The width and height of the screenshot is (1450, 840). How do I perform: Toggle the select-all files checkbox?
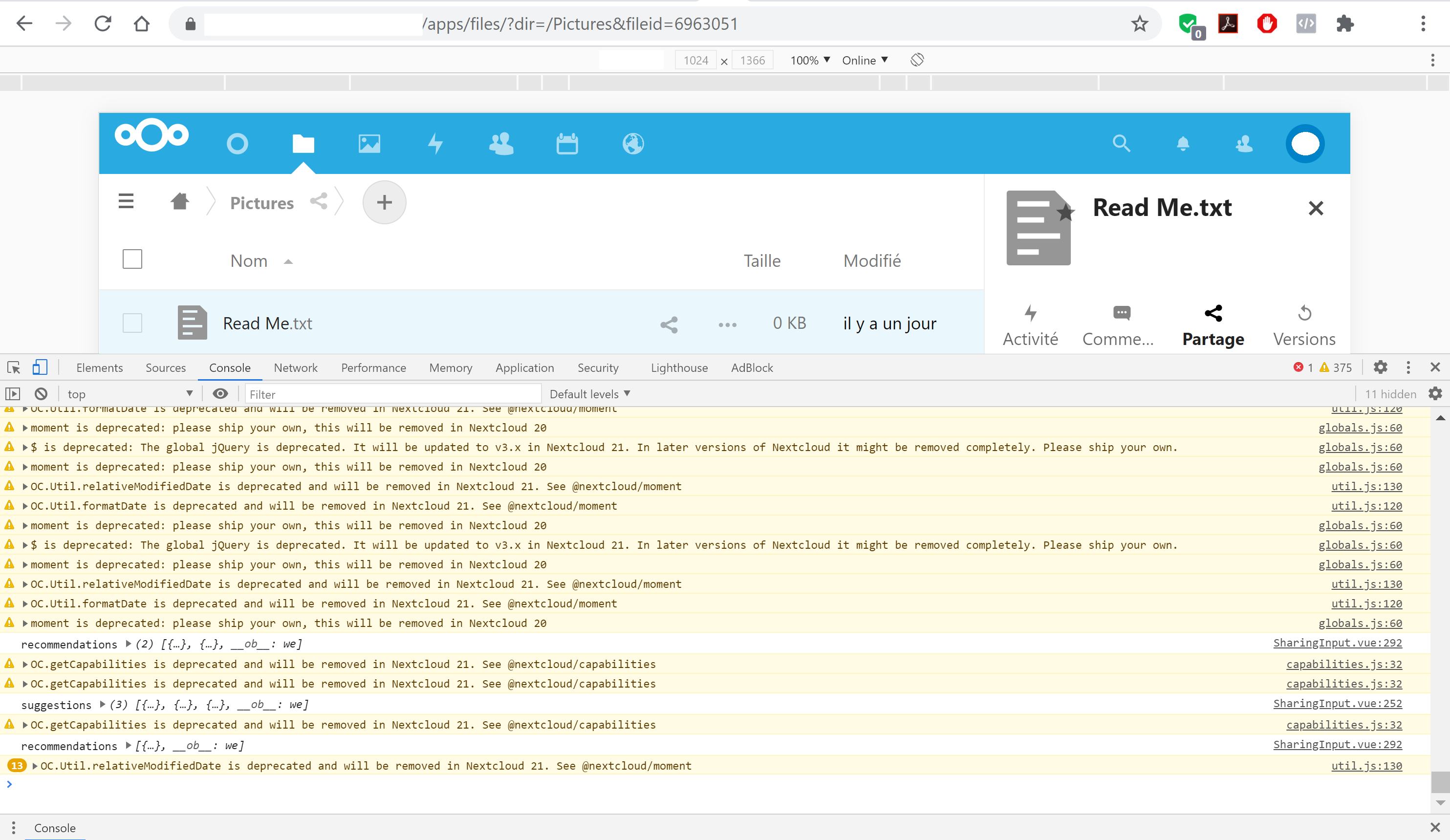click(x=132, y=259)
